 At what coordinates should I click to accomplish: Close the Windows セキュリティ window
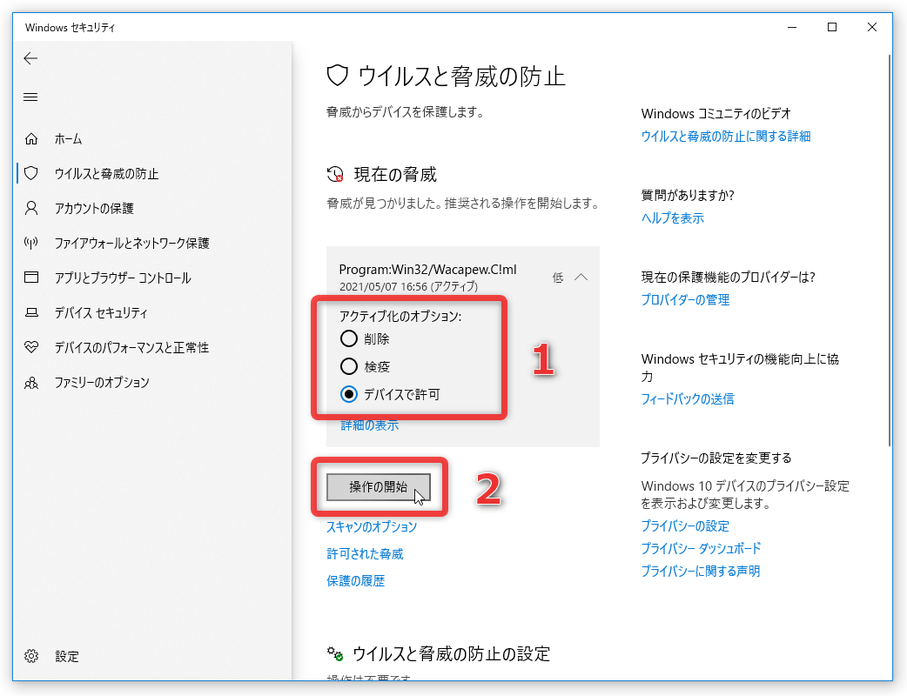tap(872, 27)
